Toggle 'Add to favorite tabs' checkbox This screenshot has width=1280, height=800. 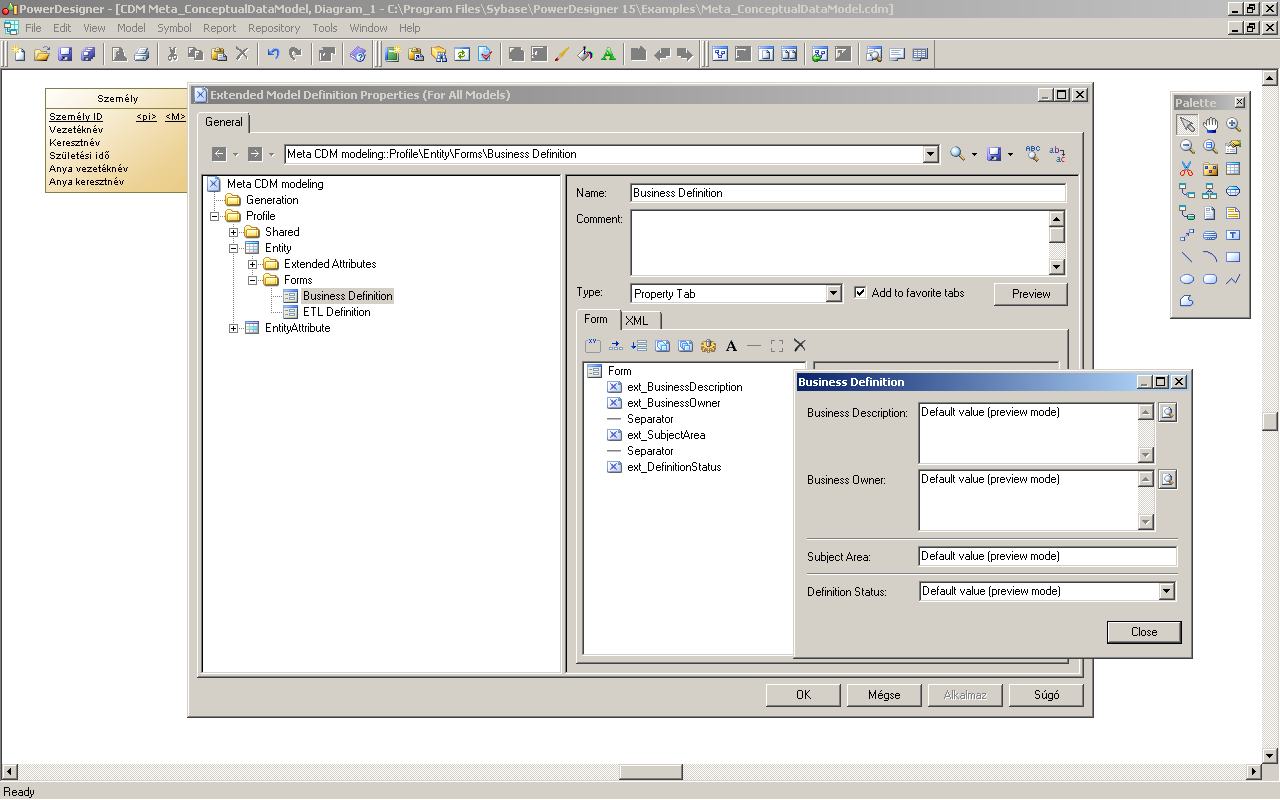pyautogui.click(x=860, y=293)
